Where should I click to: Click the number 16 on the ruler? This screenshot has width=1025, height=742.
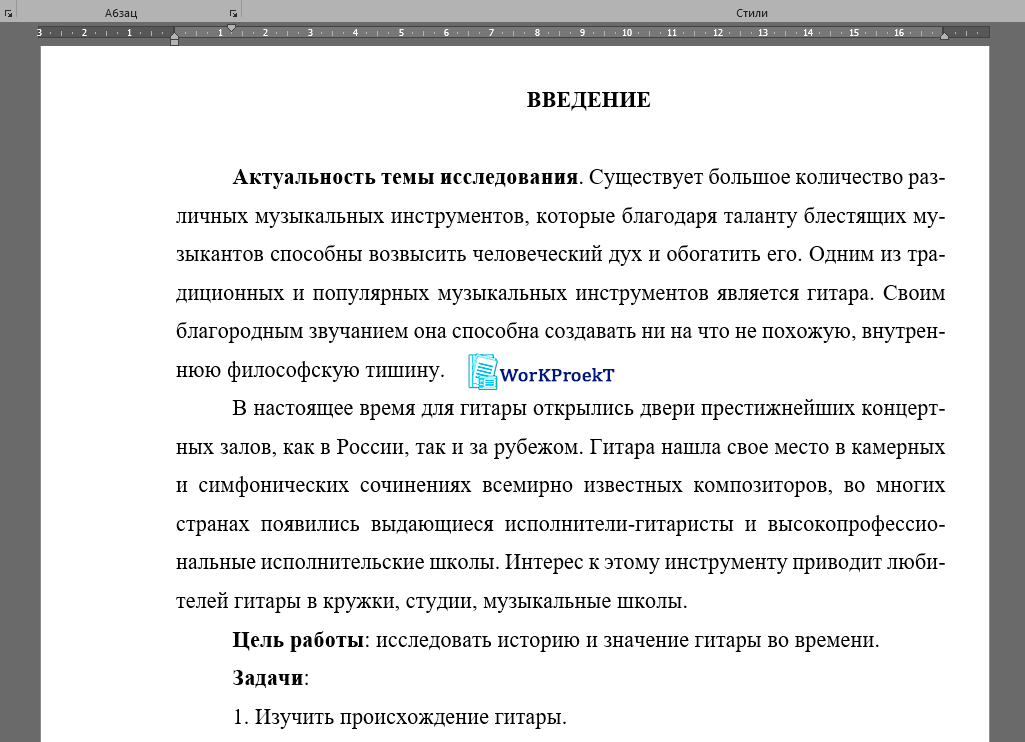tap(899, 33)
